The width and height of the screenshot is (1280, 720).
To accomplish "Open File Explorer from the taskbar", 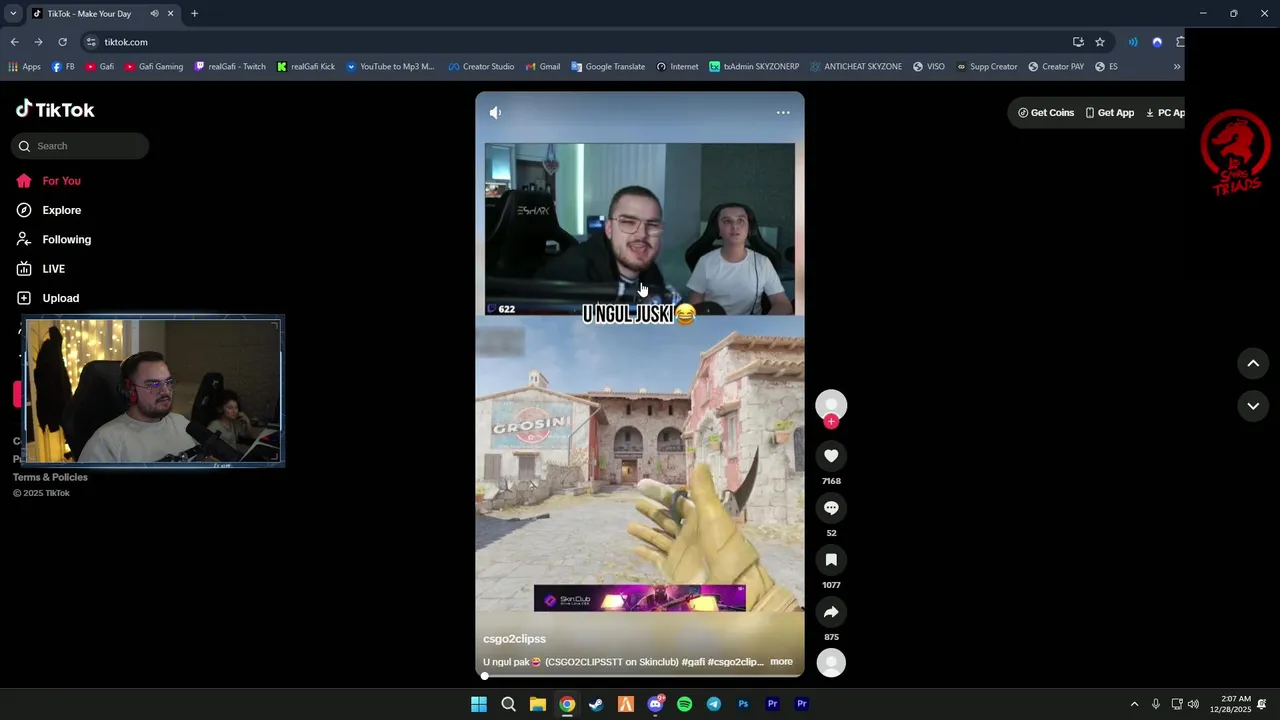I will [537, 704].
